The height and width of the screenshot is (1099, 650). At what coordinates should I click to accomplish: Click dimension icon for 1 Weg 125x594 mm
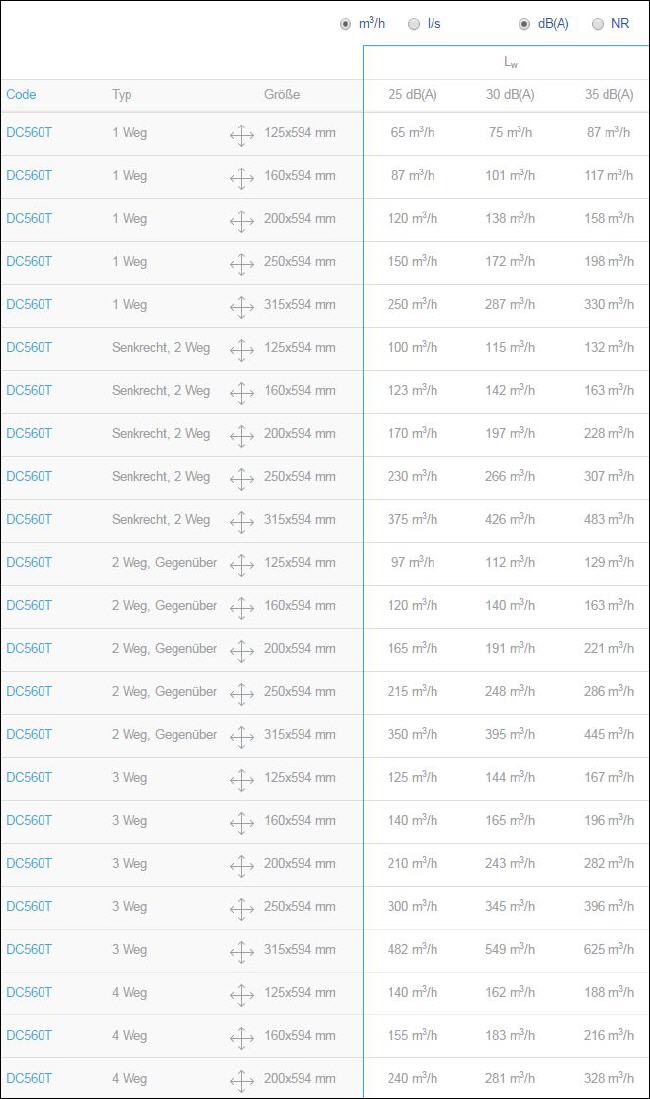pyautogui.click(x=242, y=135)
